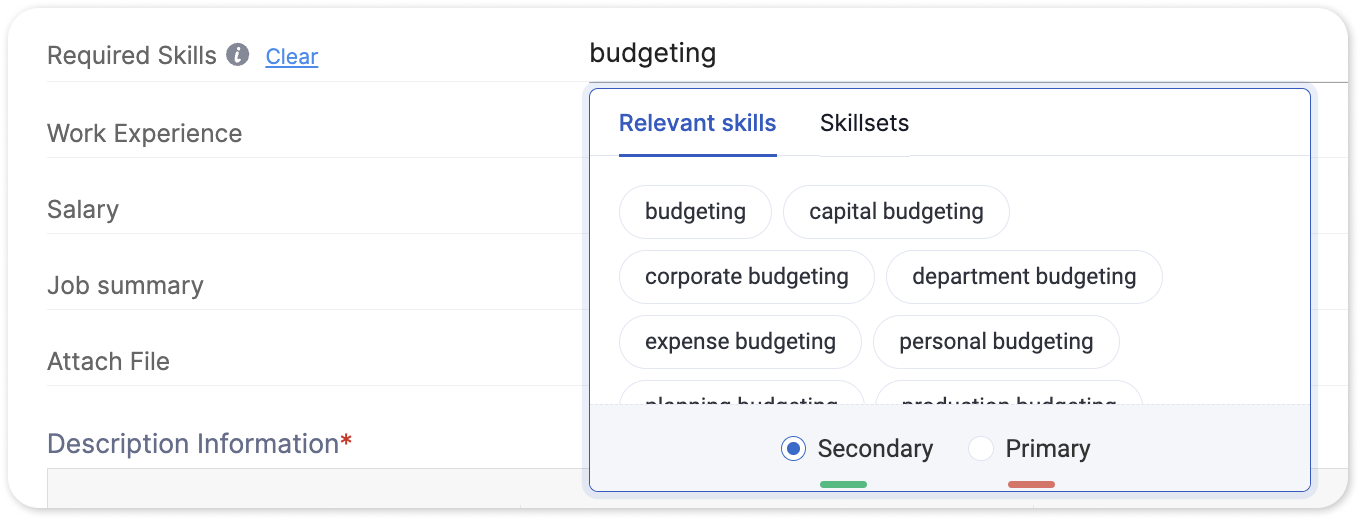The image size is (1360, 520).
Task: Add the budgeting skill chip
Action: click(695, 212)
